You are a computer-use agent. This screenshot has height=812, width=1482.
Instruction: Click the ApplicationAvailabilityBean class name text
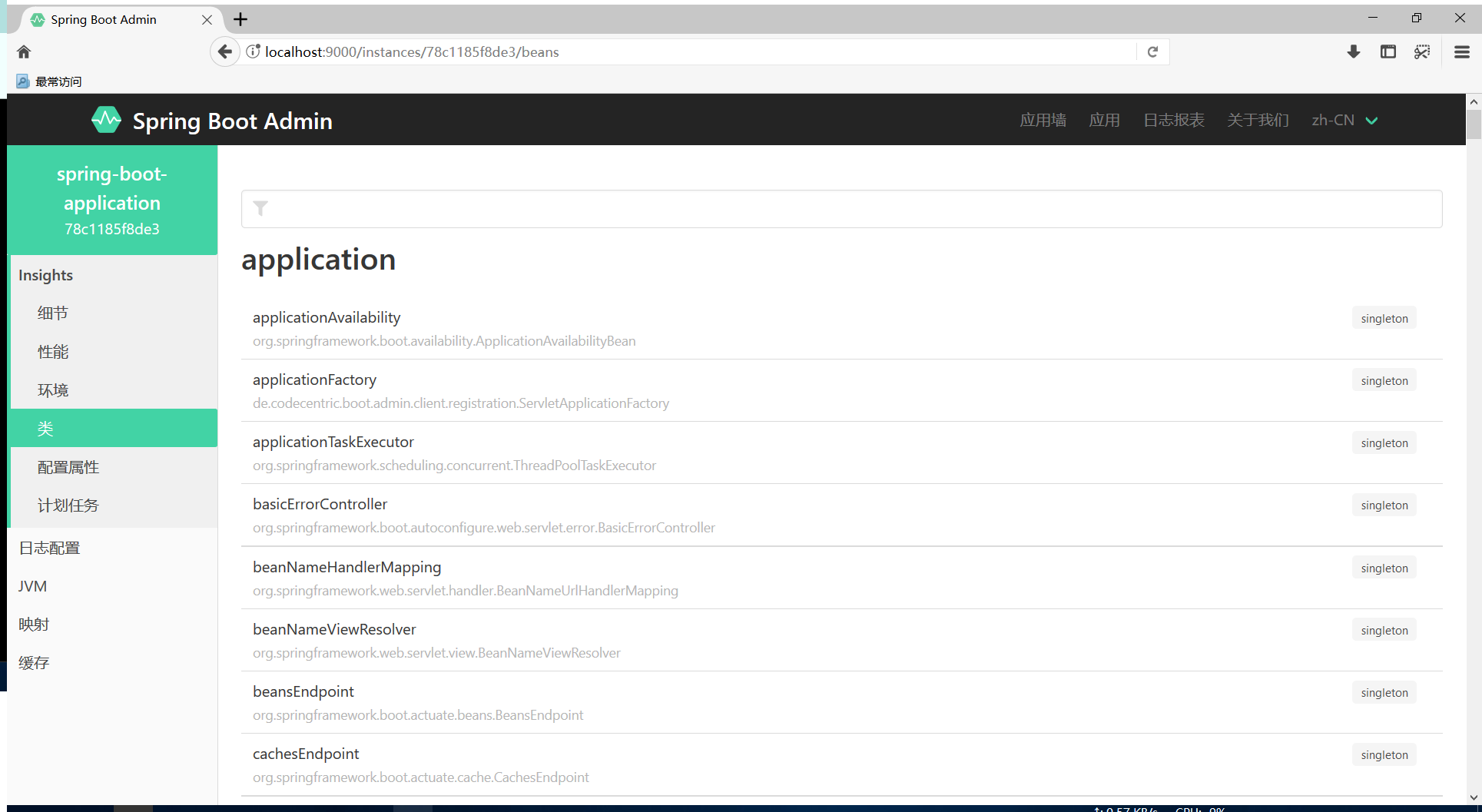click(444, 341)
